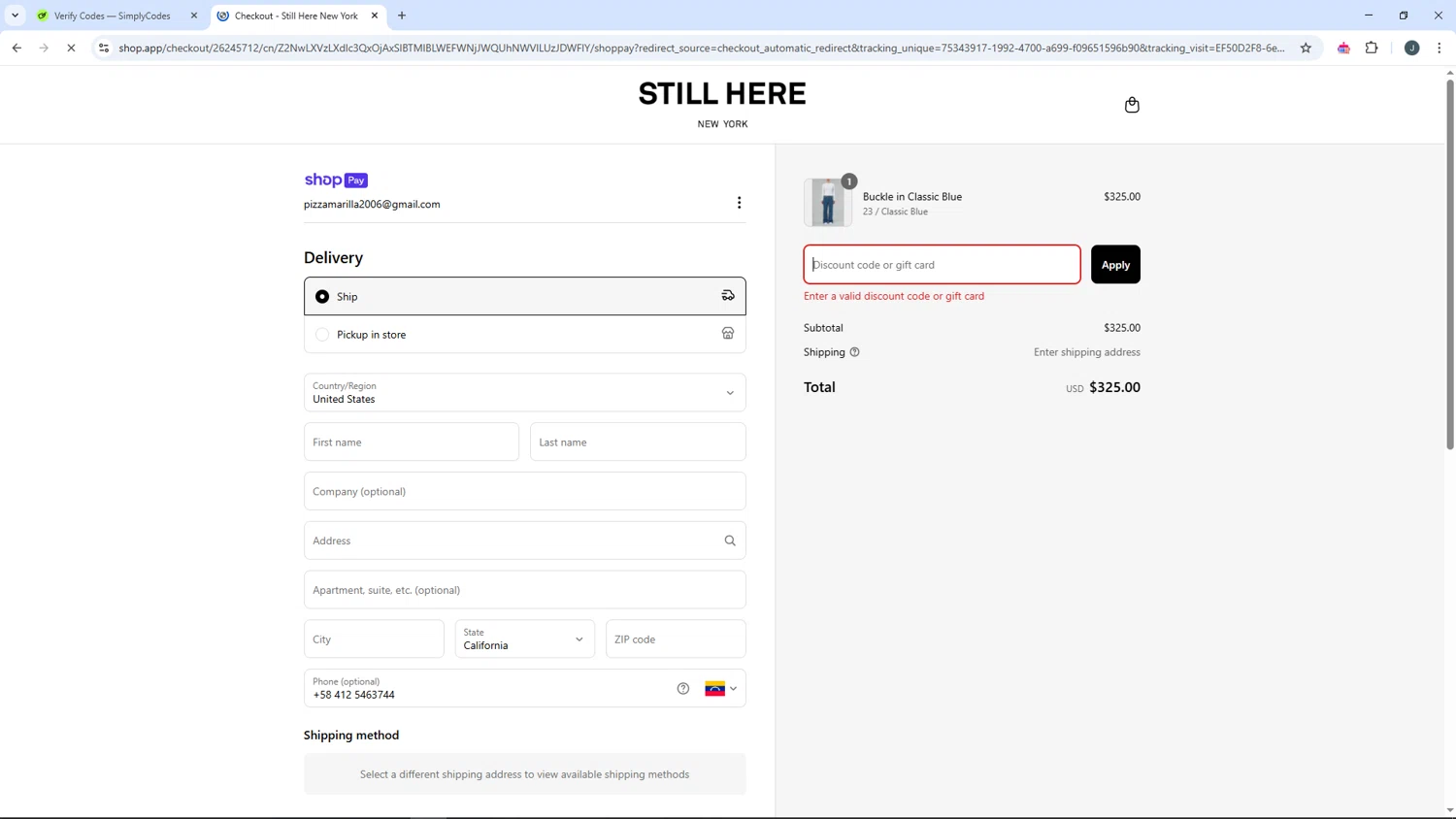Click the Shop Pay logo

pos(336,180)
